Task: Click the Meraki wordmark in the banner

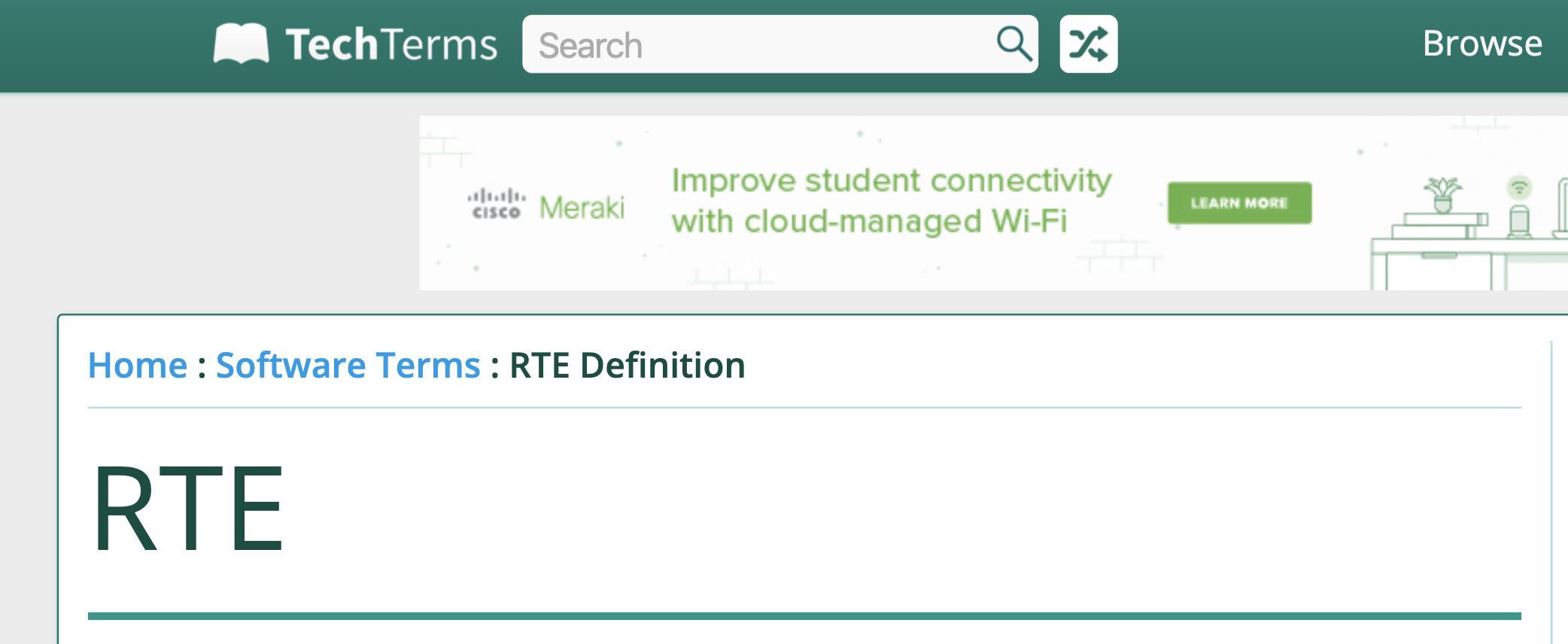Action: point(582,208)
